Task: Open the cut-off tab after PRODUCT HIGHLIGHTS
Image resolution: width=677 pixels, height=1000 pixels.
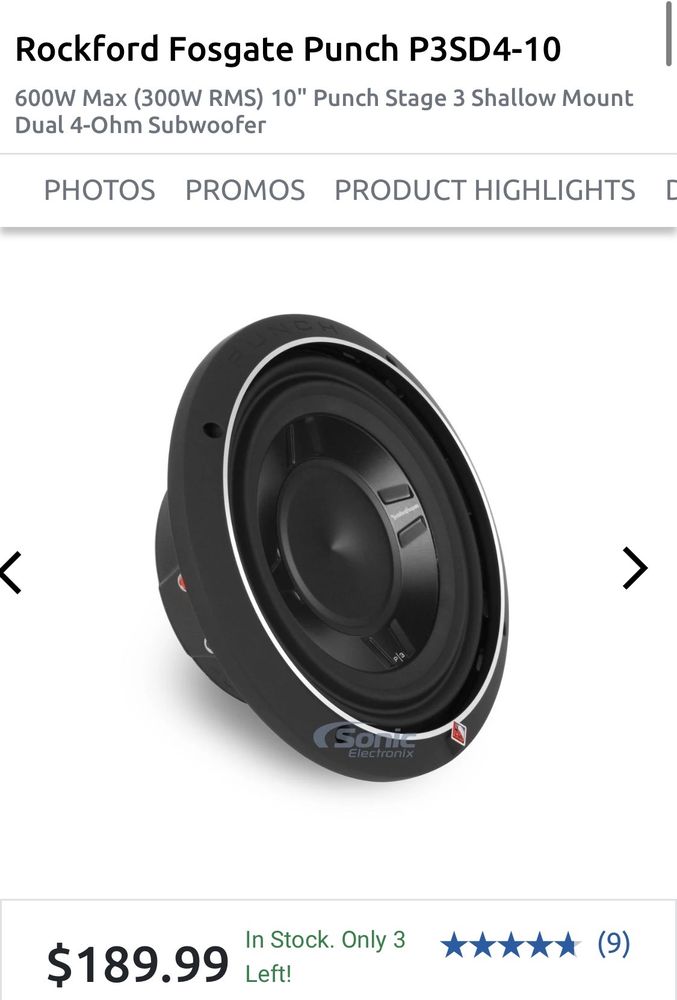Action: click(x=671, y=190)
